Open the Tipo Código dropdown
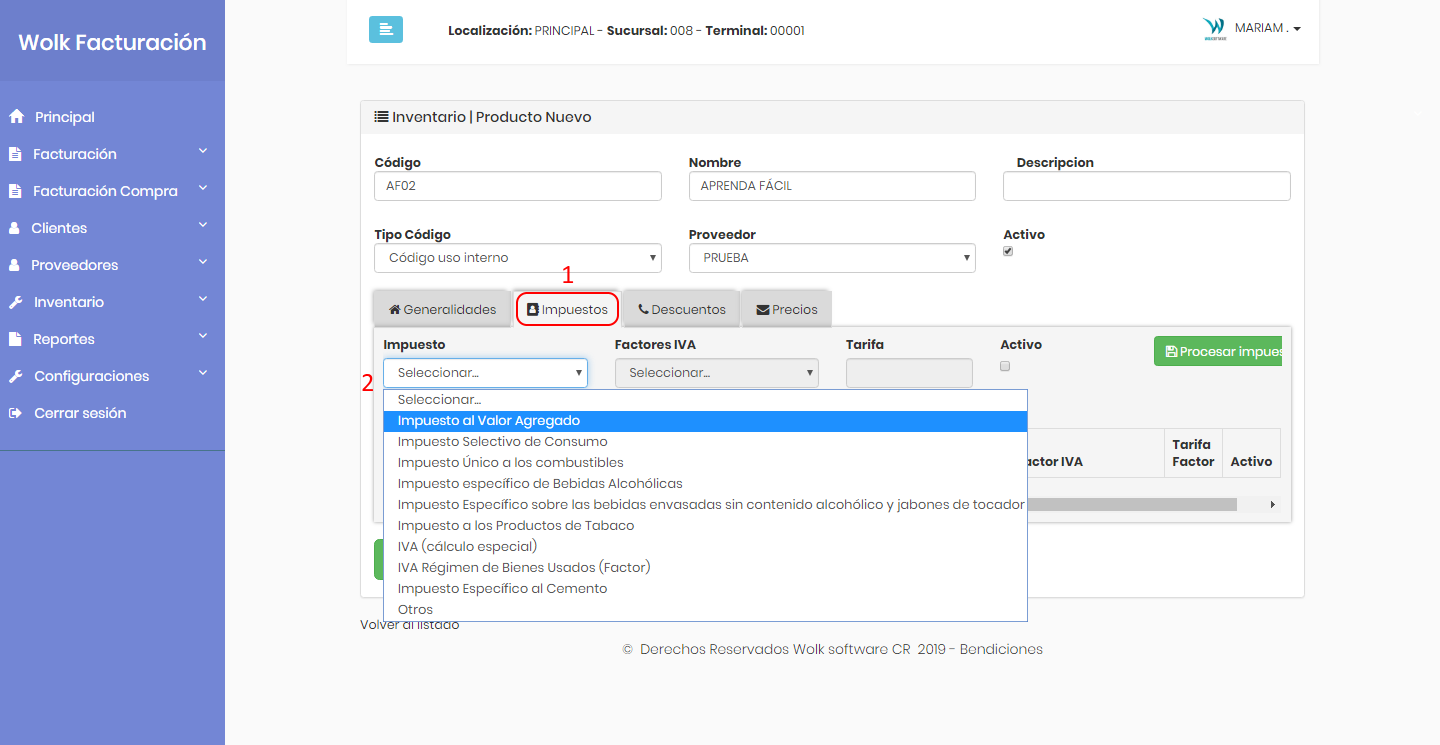The width and height of the screenshot is (1440, 745). (x=518, y=258)
